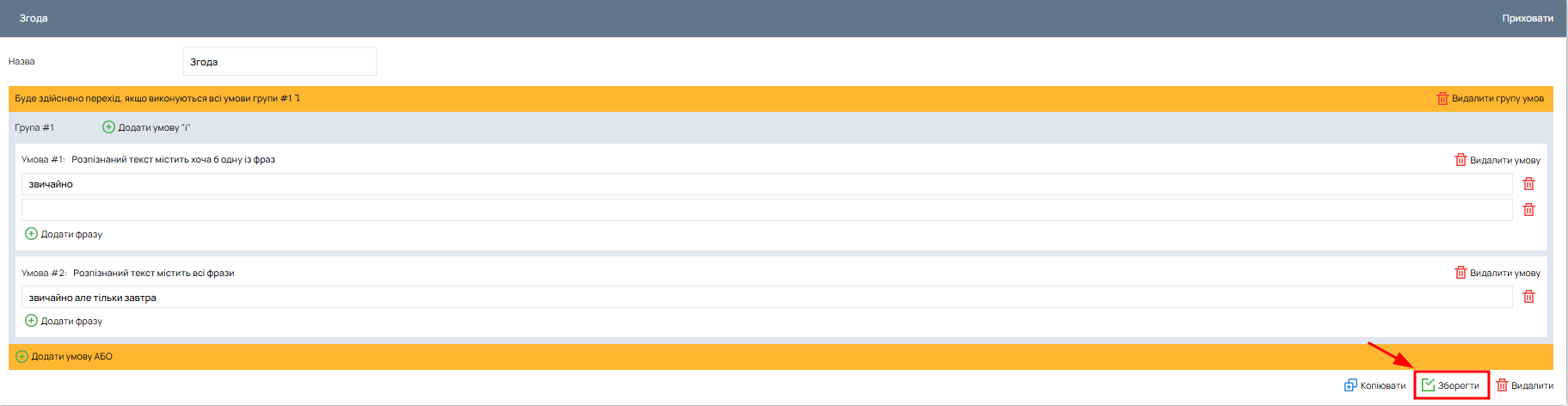Open condition type "Розпізнаний текст містить всі фрази"
Image resolution: width=1568 pixels, height=406 pixels.
click(x=153, y=273)
